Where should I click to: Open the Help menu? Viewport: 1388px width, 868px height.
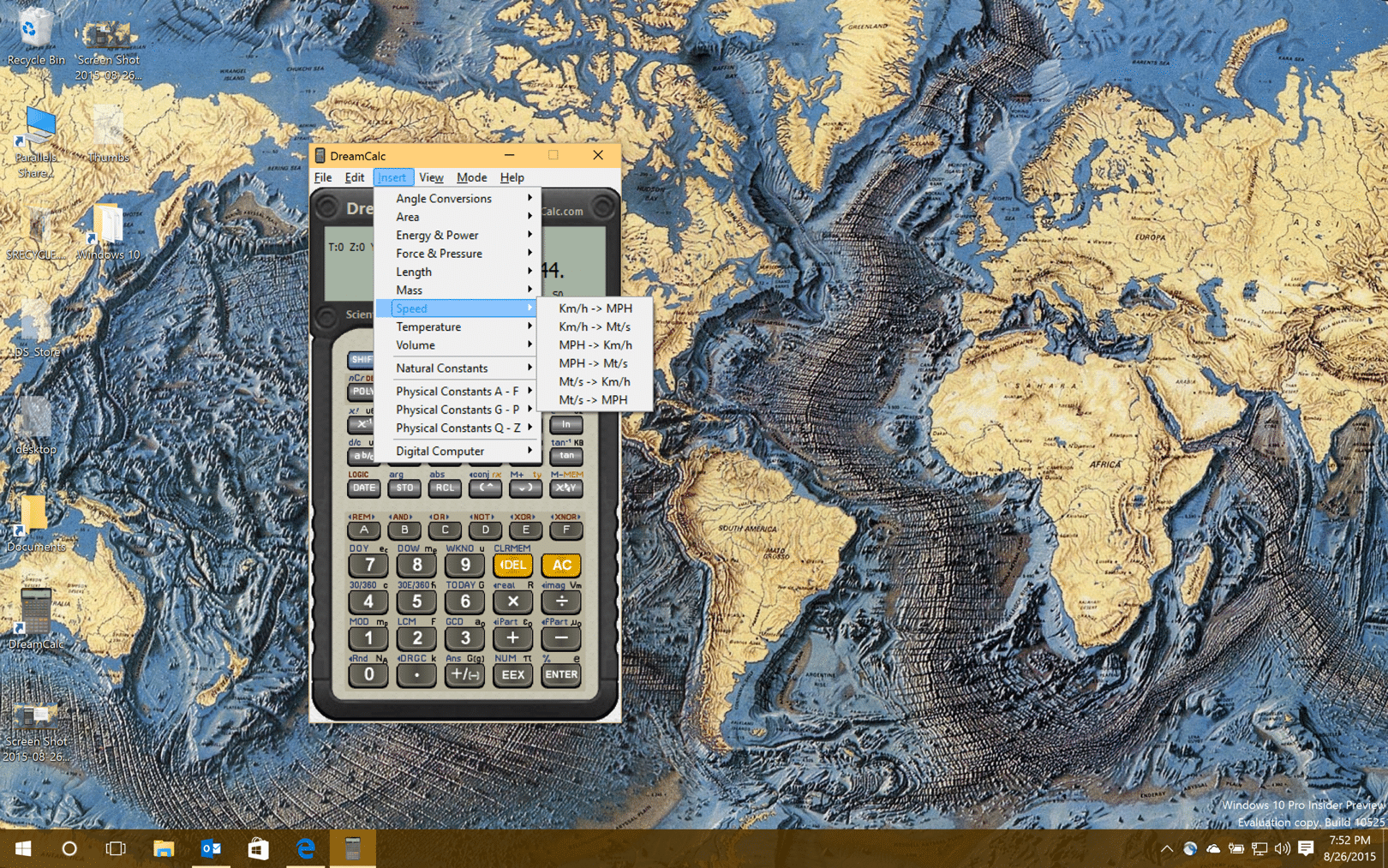coord(512,177)
